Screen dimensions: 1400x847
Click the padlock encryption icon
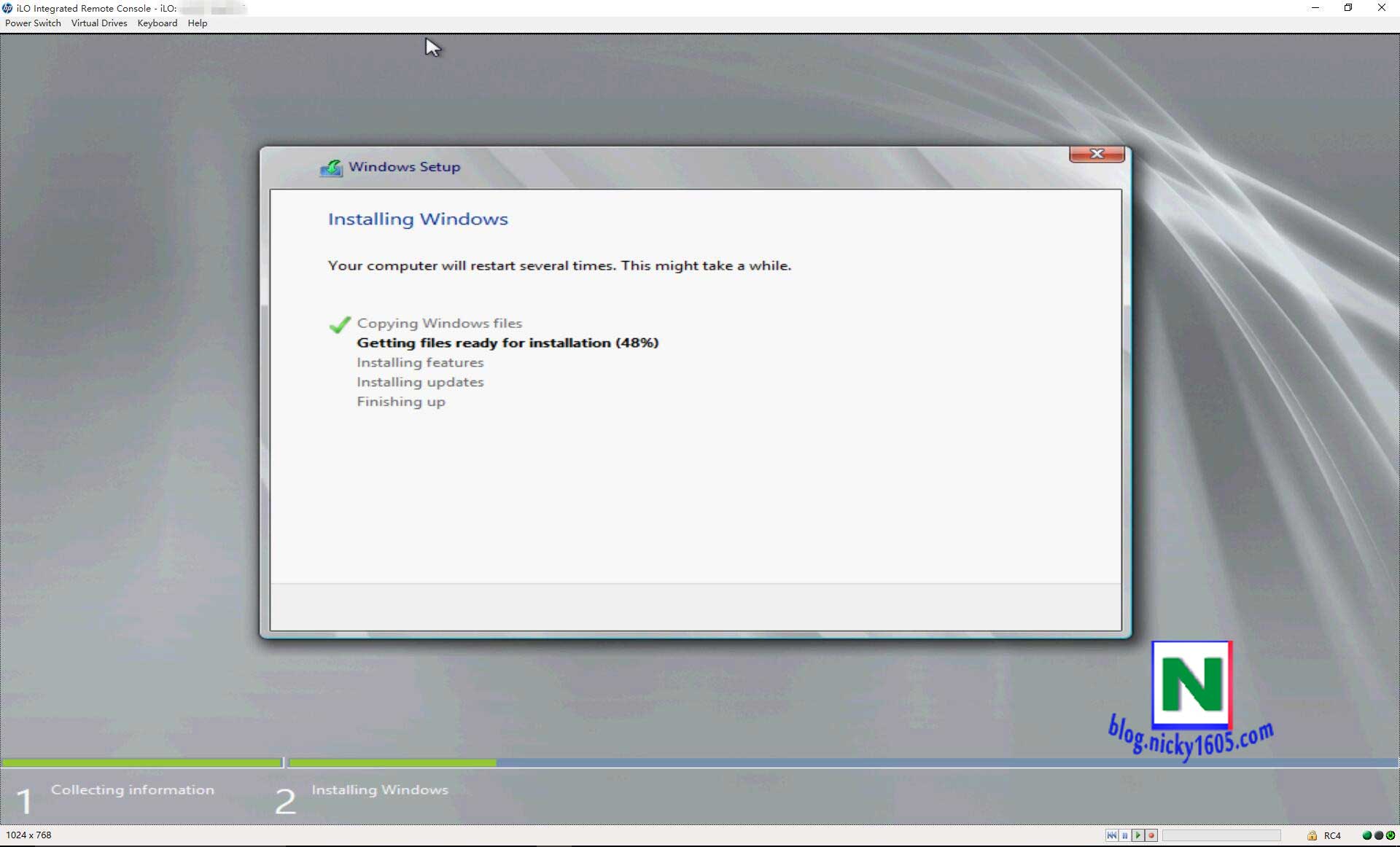(x=1312, y=835)
